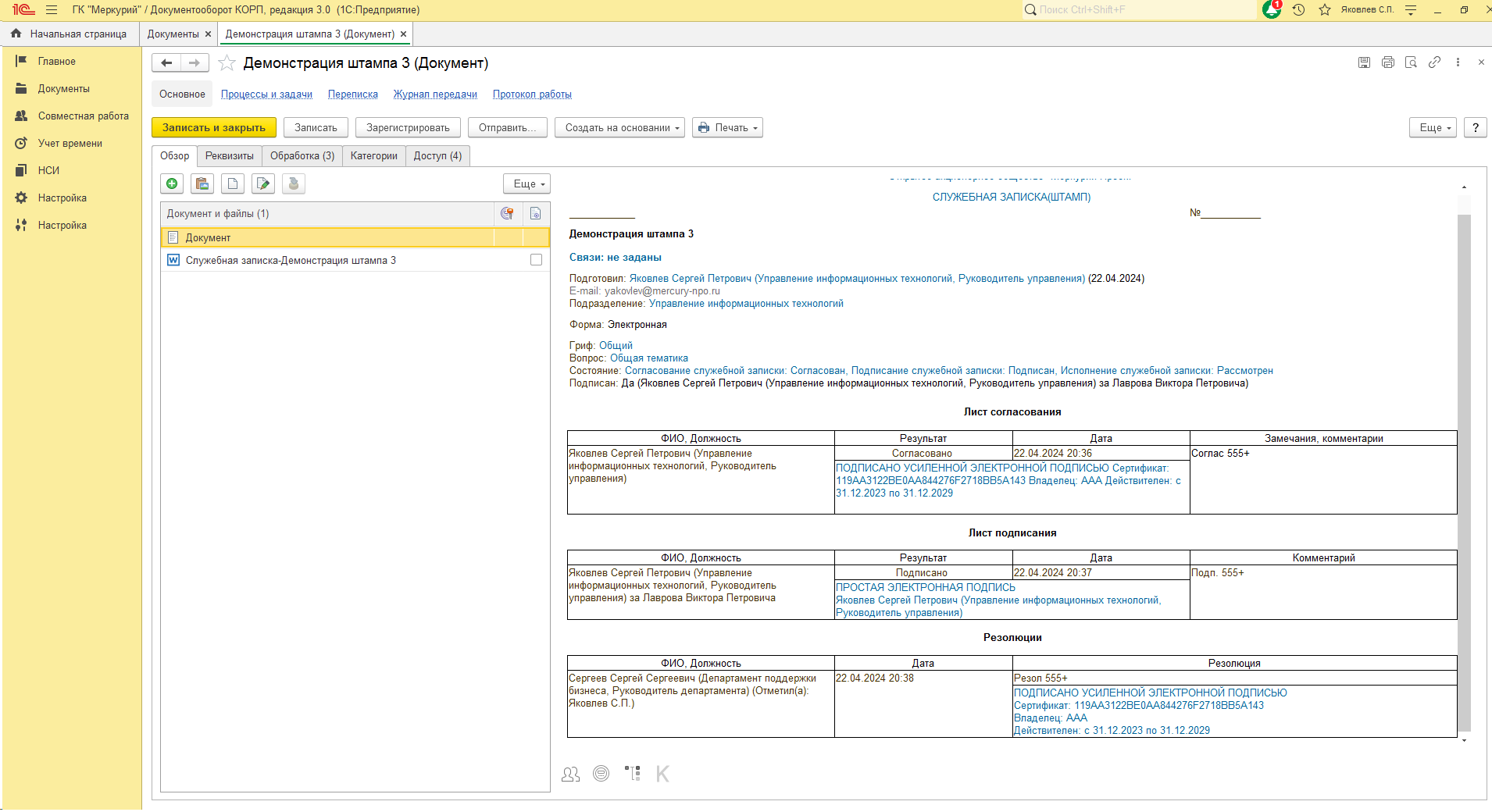Click the get link chain icon
Image resolution: width=1492 pixels, height=812 pixels.
point(1434,62)
